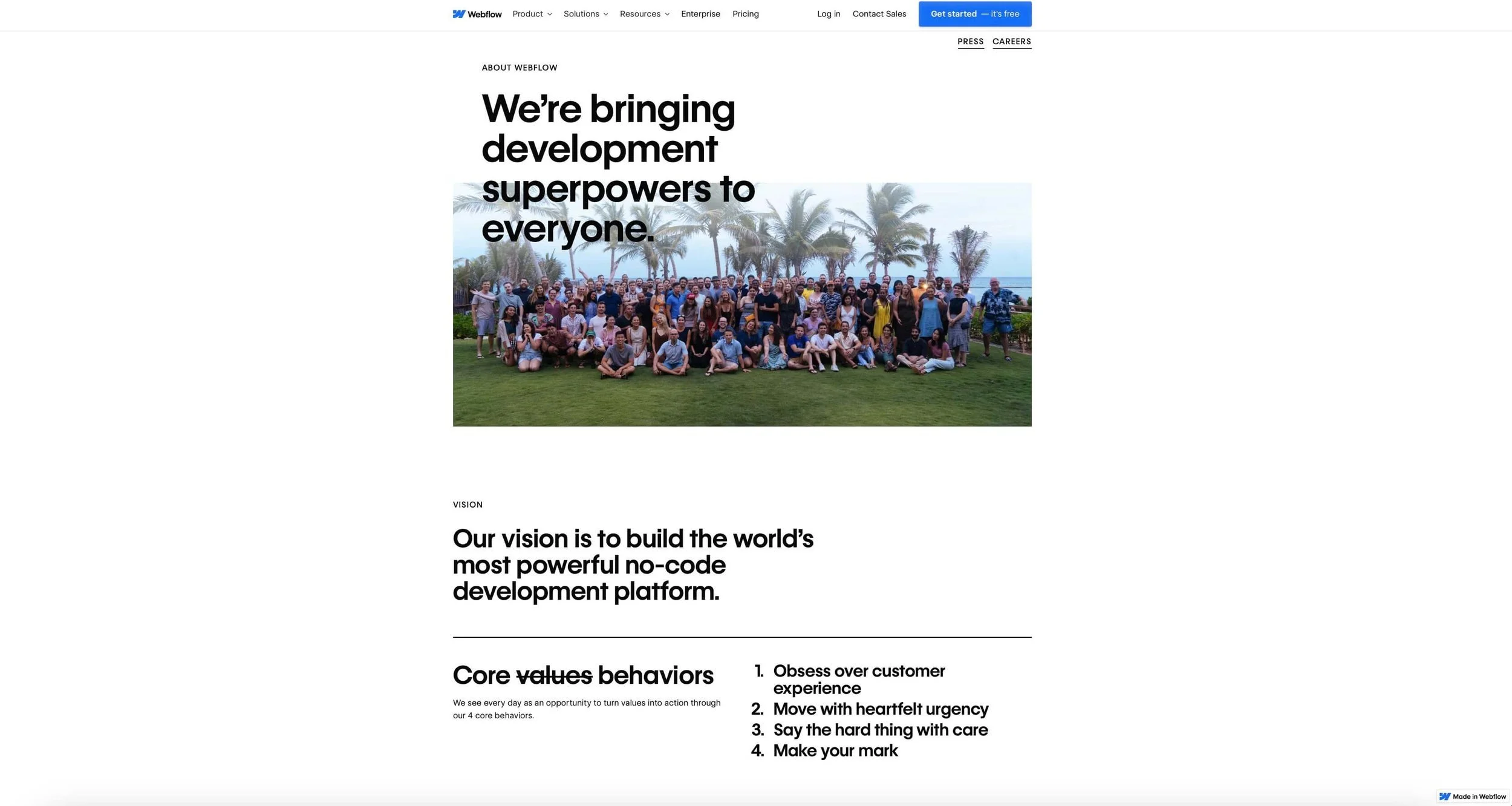Click the Core values behaviors heading
The image size is (1512, 806).
582,675
